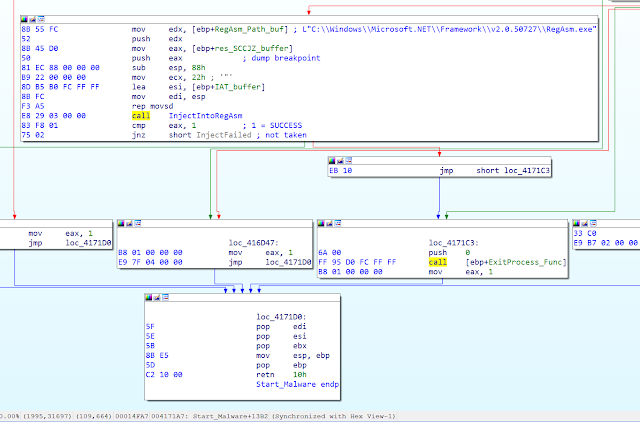This screenshot has width=640, height=422.
Task: Click 'mov ecx, 22h' instruction
Action: 169,78
